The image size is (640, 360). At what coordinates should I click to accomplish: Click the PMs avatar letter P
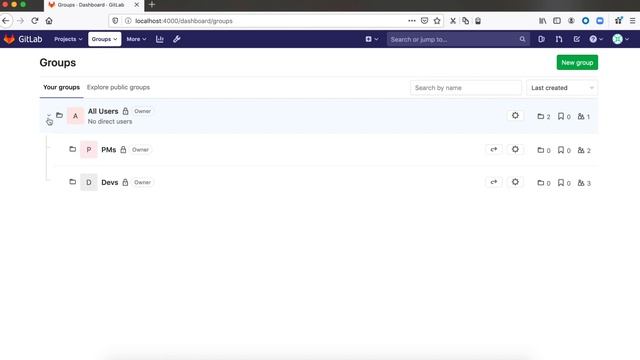point(89,150)
